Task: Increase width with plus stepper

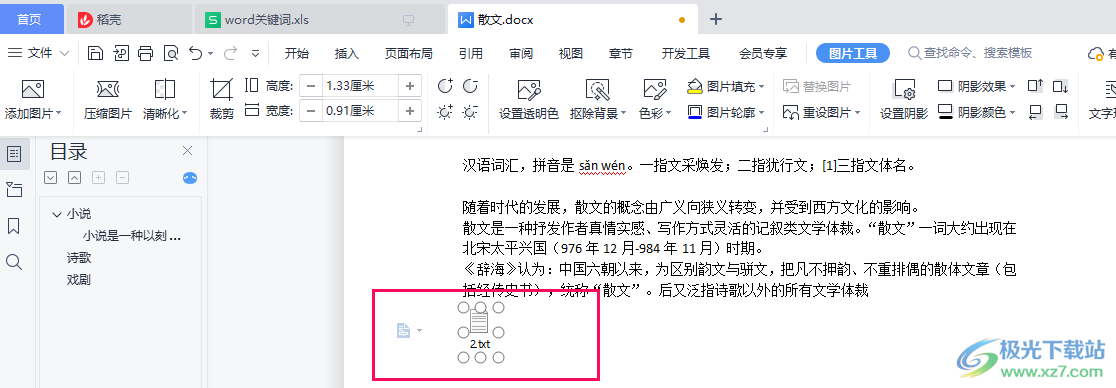Action: click(x=410, y=111)
